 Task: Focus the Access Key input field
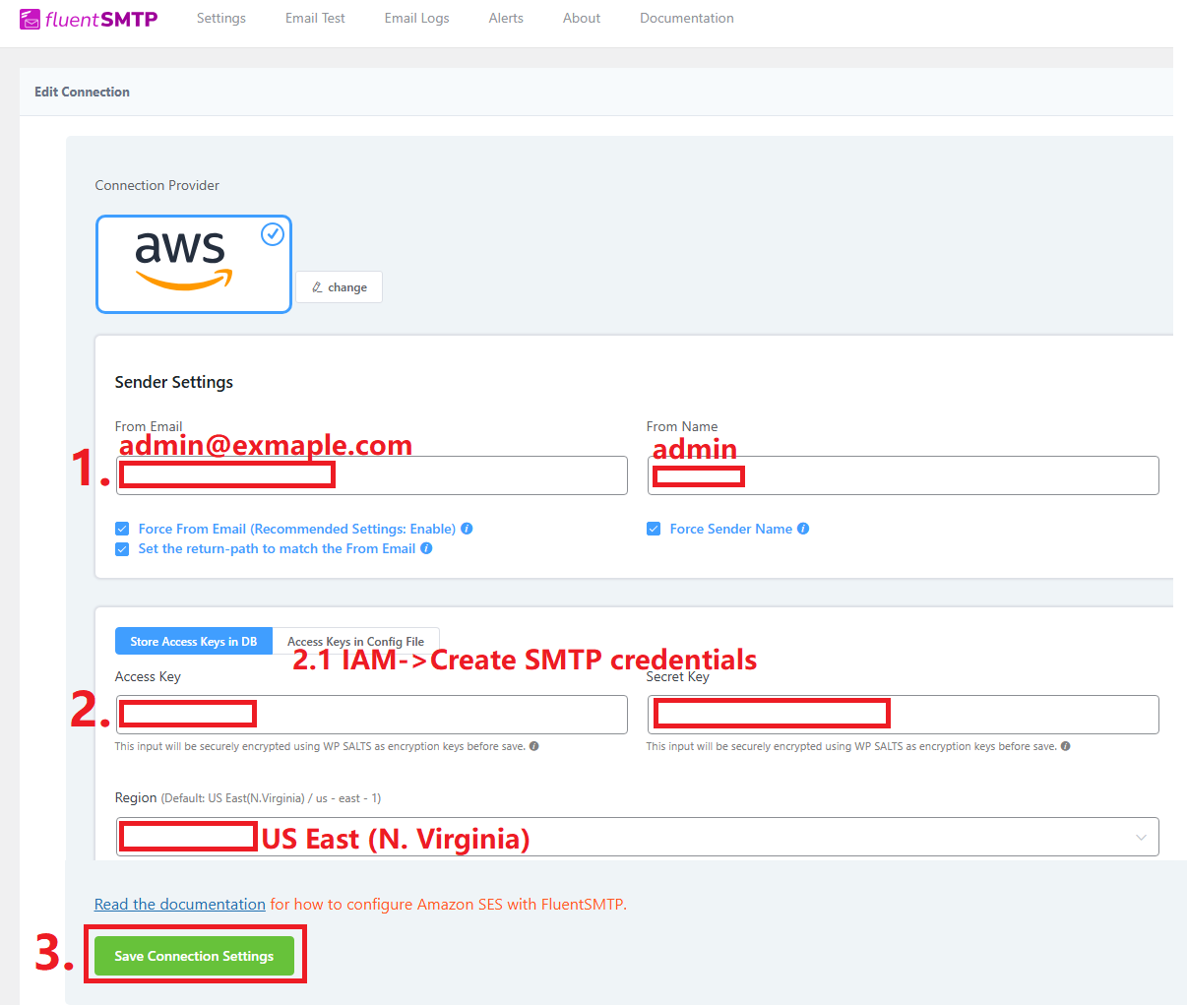click(x=371, y=715)
